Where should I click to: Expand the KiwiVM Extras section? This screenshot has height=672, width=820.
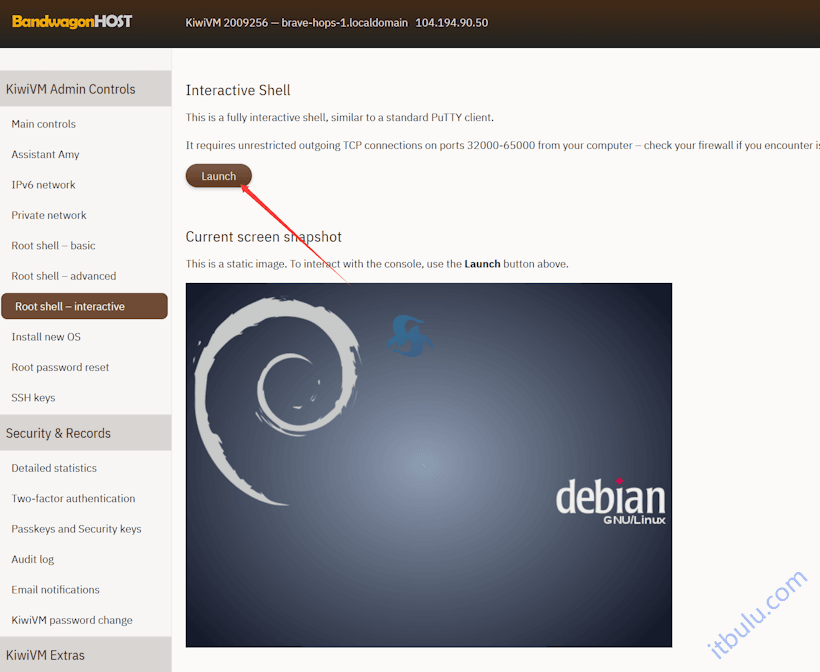point(48,655)
